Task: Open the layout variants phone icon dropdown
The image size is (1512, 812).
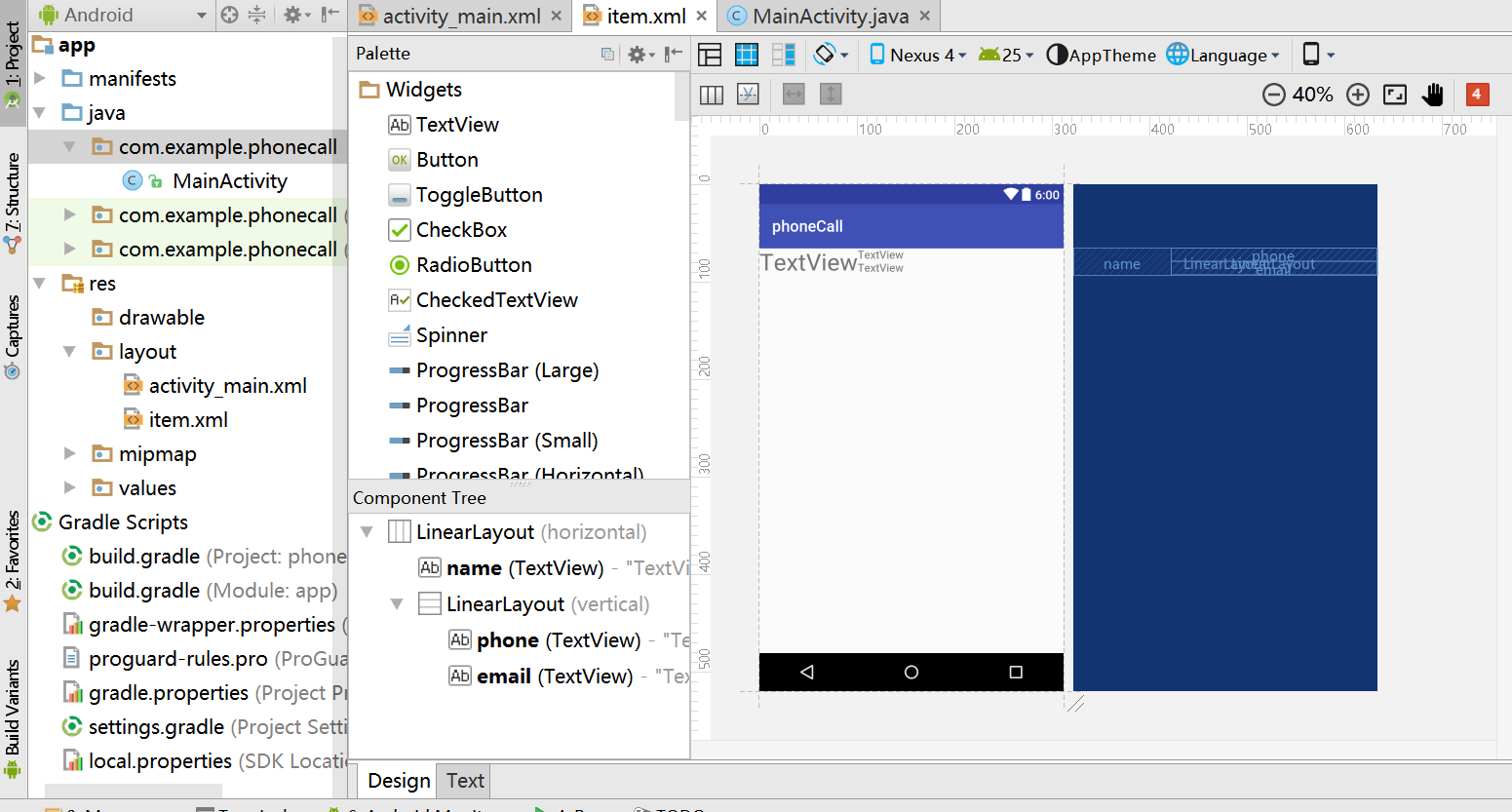Action: 1318,55
